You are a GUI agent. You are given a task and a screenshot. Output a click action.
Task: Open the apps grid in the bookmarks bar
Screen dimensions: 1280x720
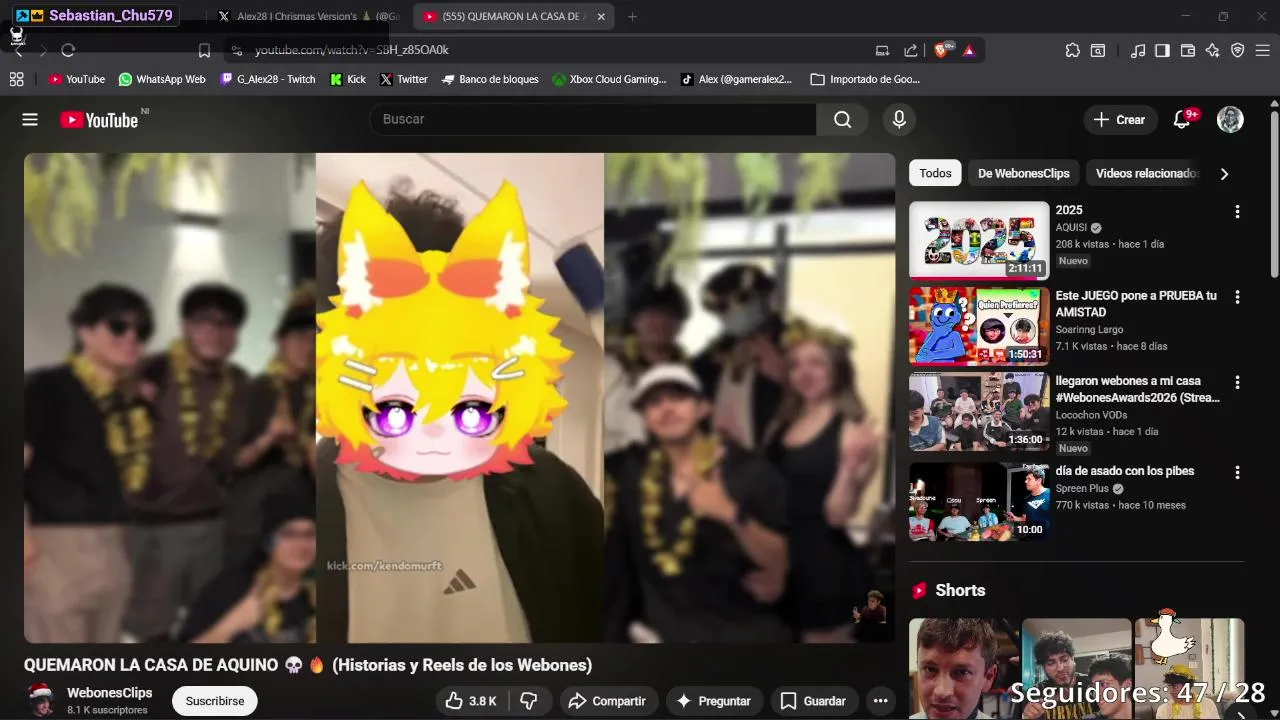click(17, 79)
